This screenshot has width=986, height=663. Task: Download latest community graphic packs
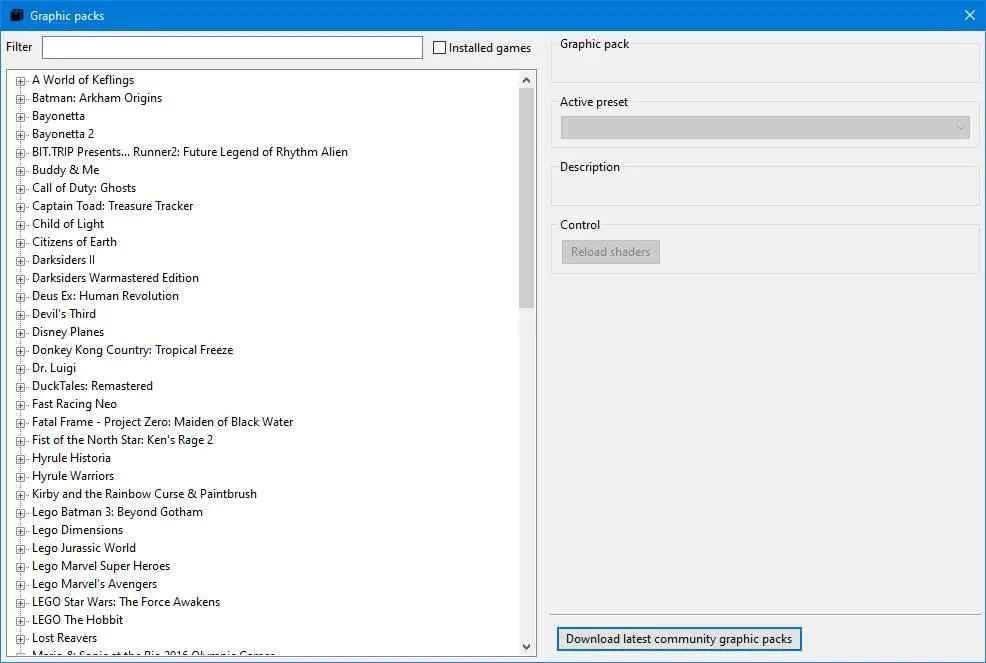click(x=679, y=639)
